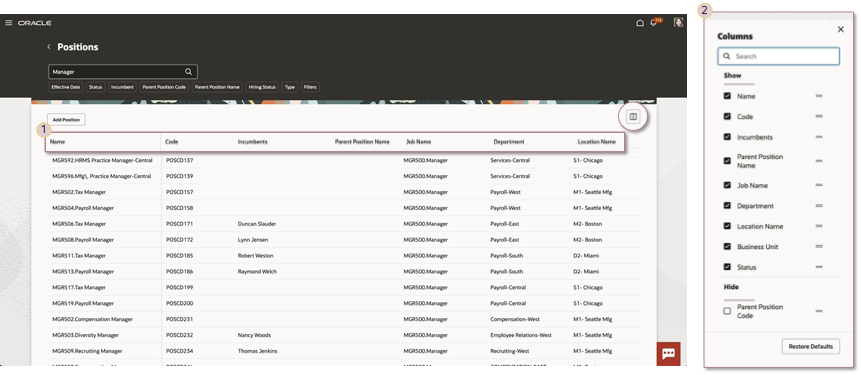Open the Status filter chip
861x375 pixels.
96,87
